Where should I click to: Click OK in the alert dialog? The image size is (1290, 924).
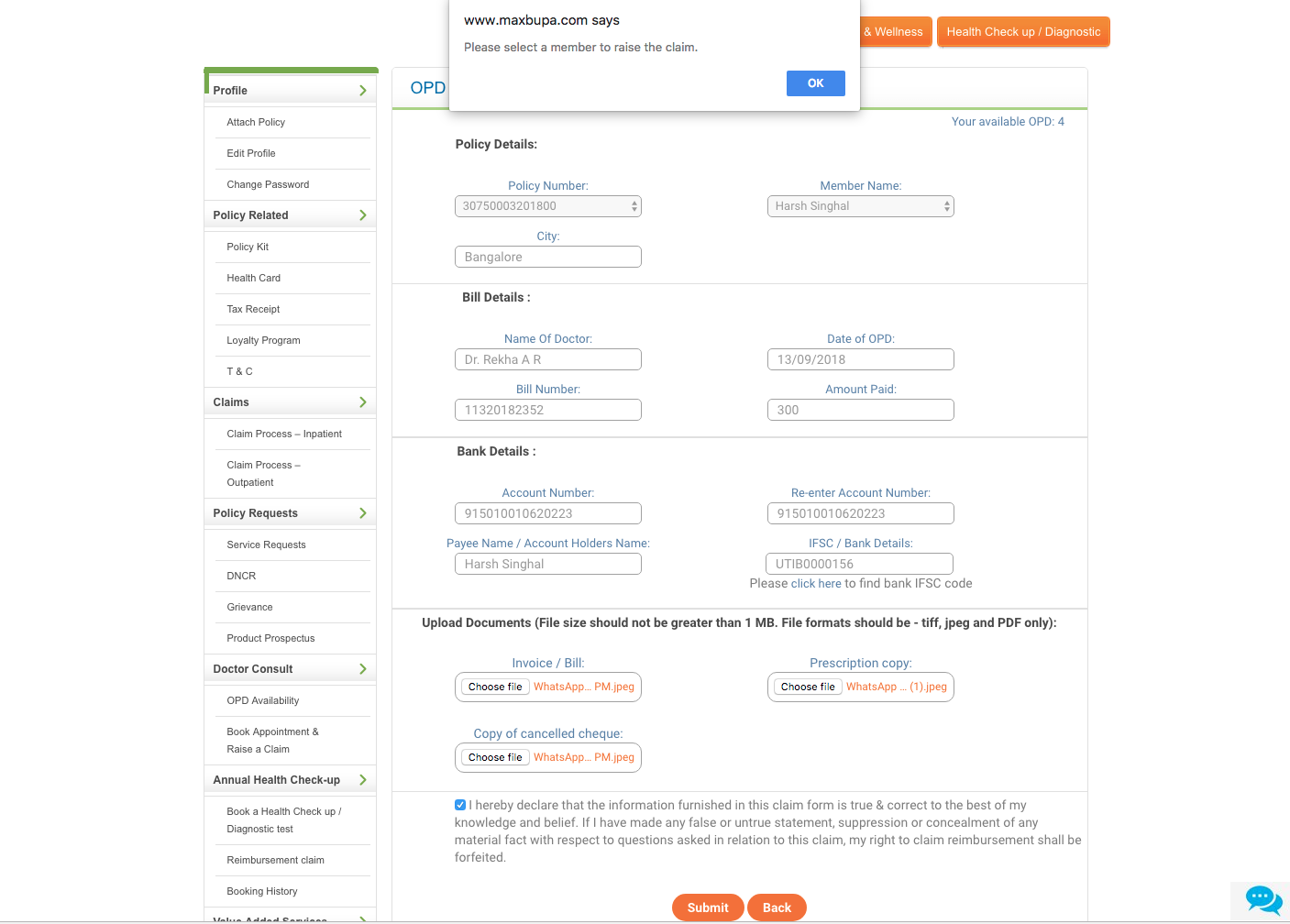pyautogui.click(x=815, y=83)
